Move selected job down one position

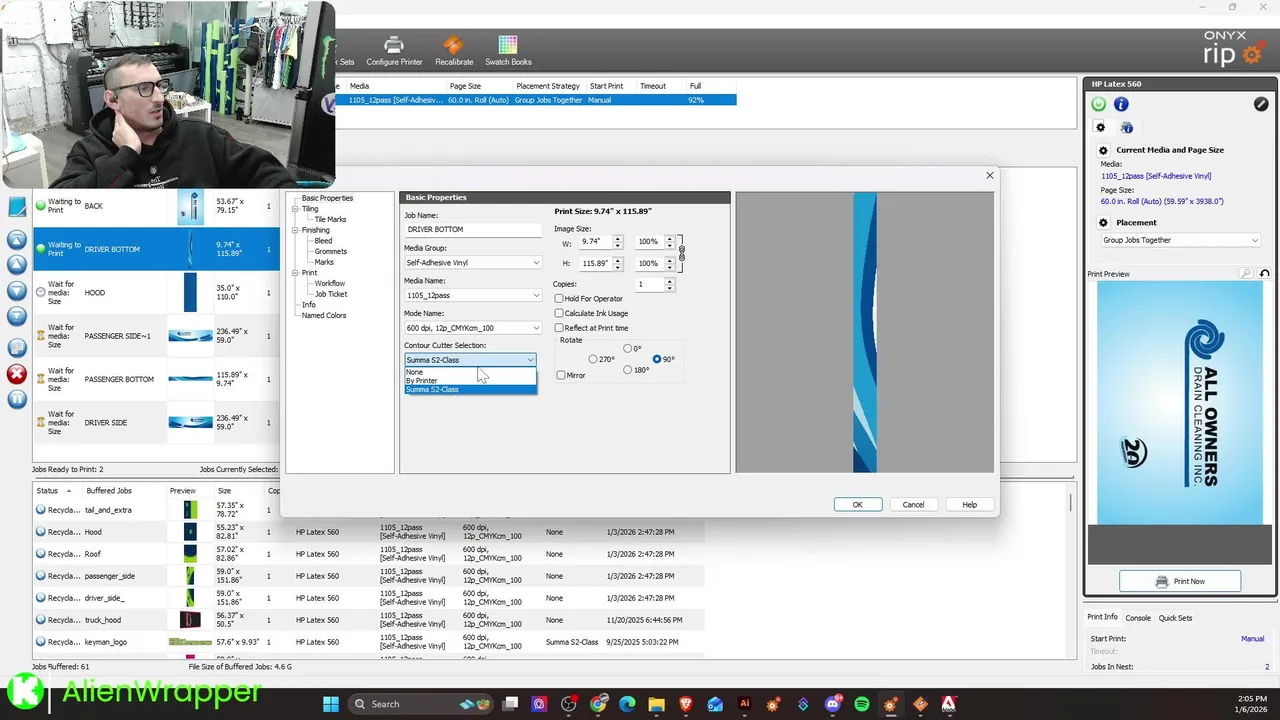tap(17, 291)
